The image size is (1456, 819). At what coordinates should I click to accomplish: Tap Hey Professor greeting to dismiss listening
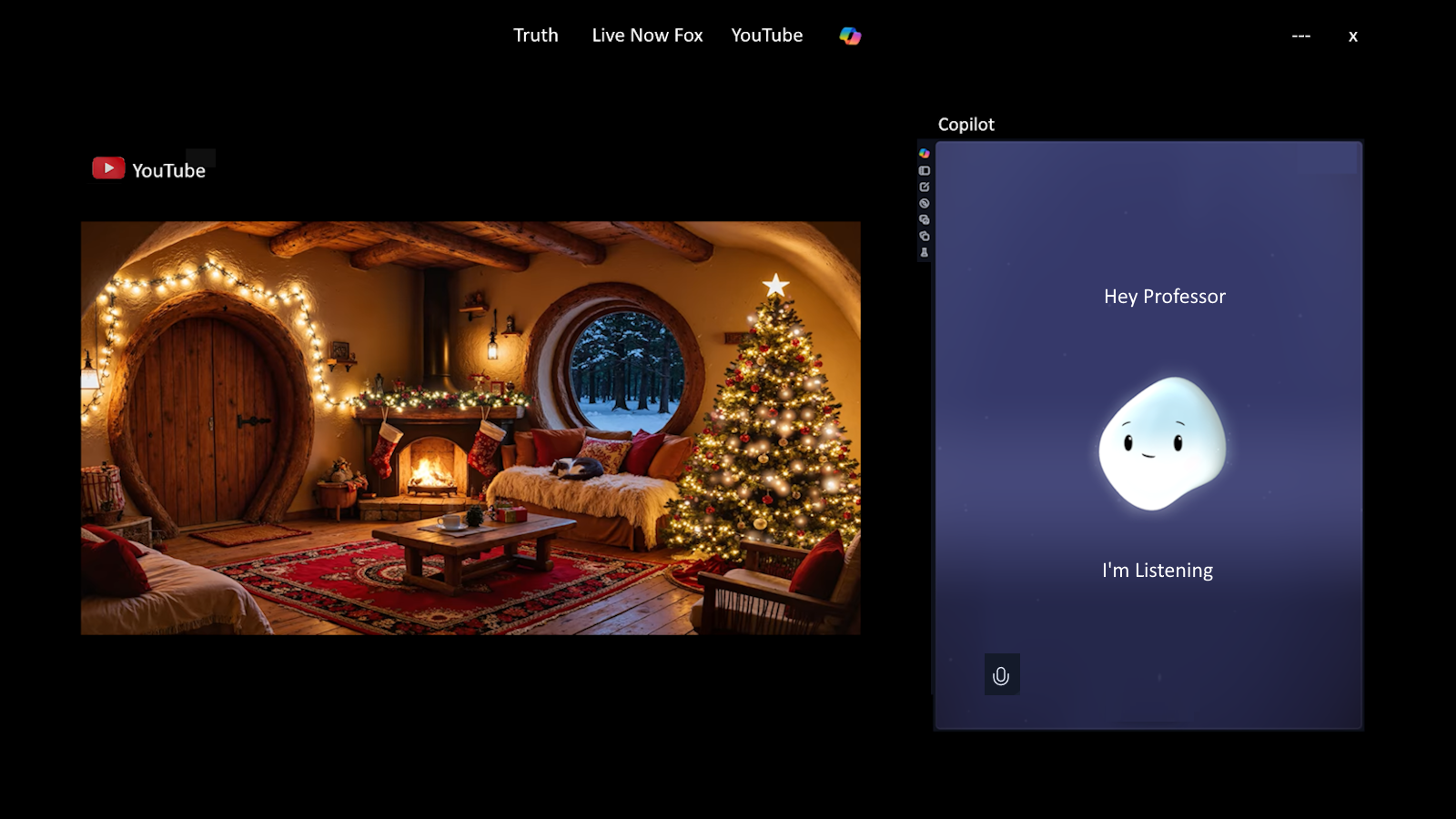pos(1165,296)
